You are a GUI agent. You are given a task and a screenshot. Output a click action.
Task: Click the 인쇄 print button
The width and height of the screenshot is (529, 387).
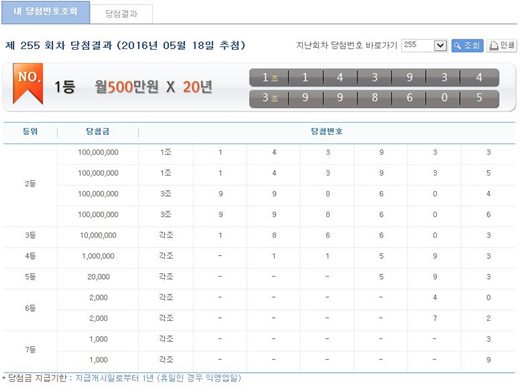[502, 46]
